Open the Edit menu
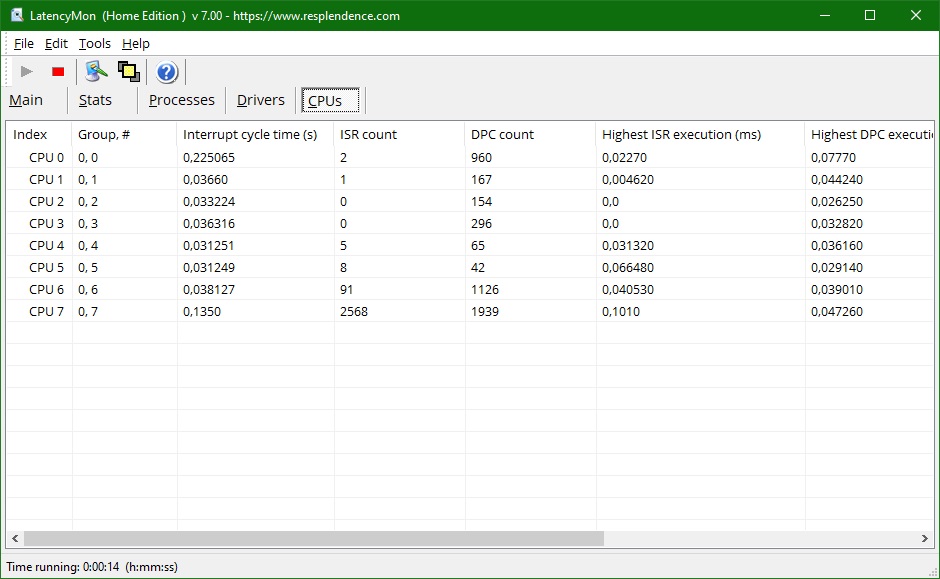This screenshot has height=579, width=940. (x=56, y=44)
